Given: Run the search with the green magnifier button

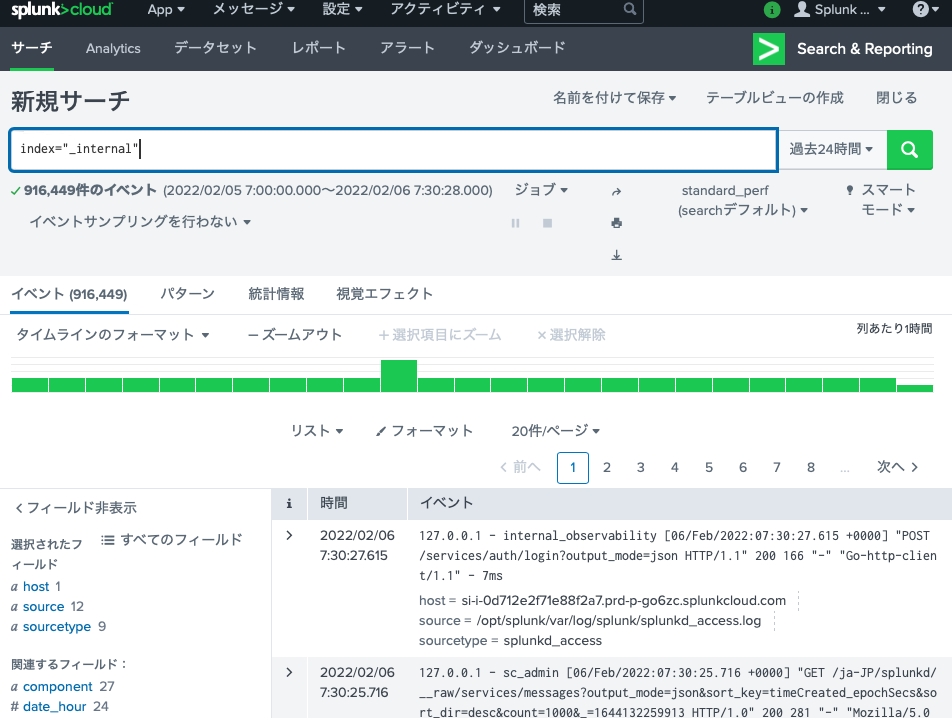Looking at the screenshot, I should tap(908, 149).
